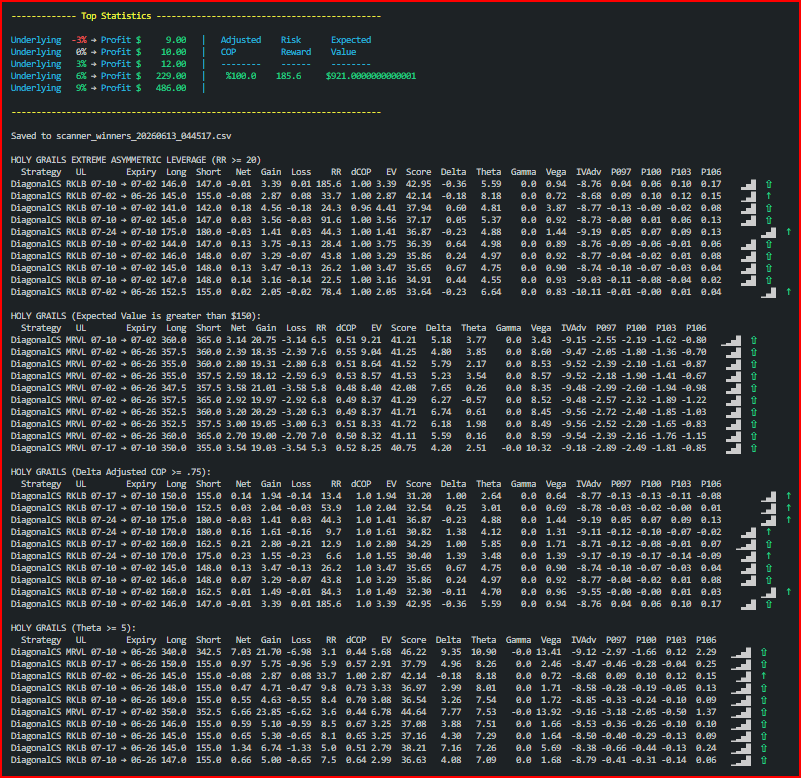This screenshot has height=778, width=801.
Task: Click the gain value 20.75
Action: click(x=264, y=340)
